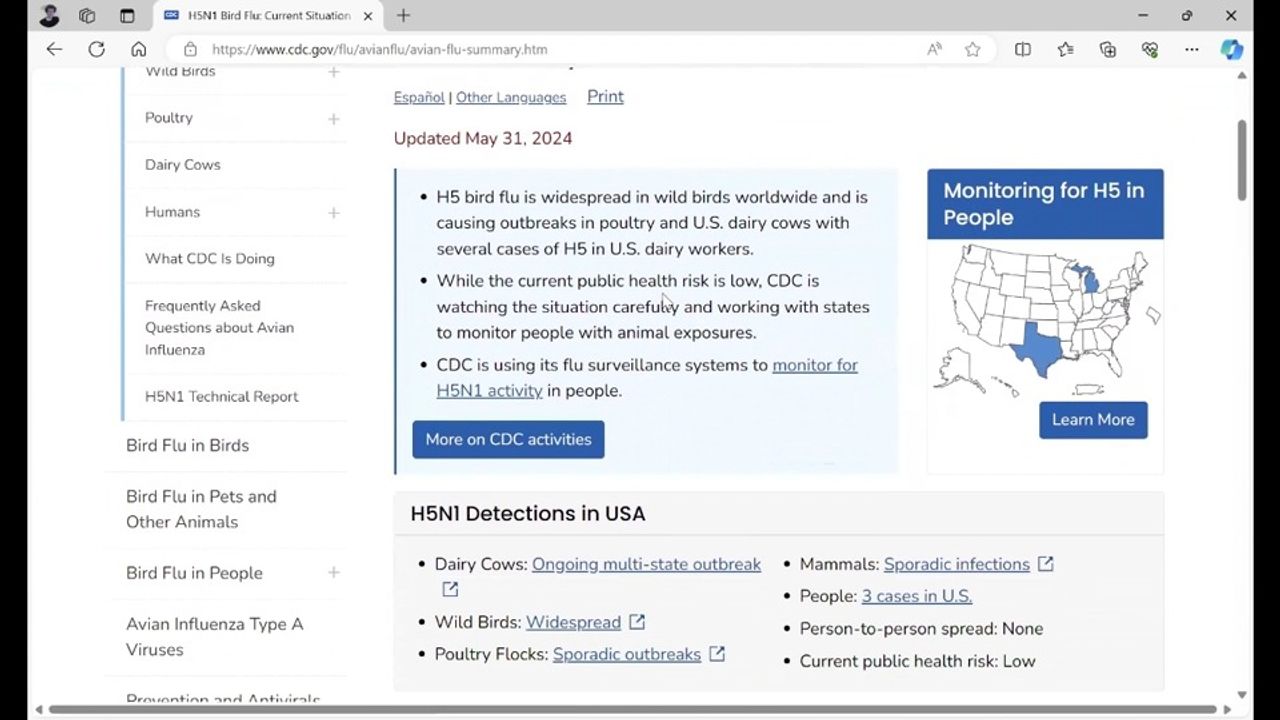Viewport: 1280px width, 720px height.
Task: Click the browser Refresh icon
Action: pyautogui.click(x=97, y=49)
